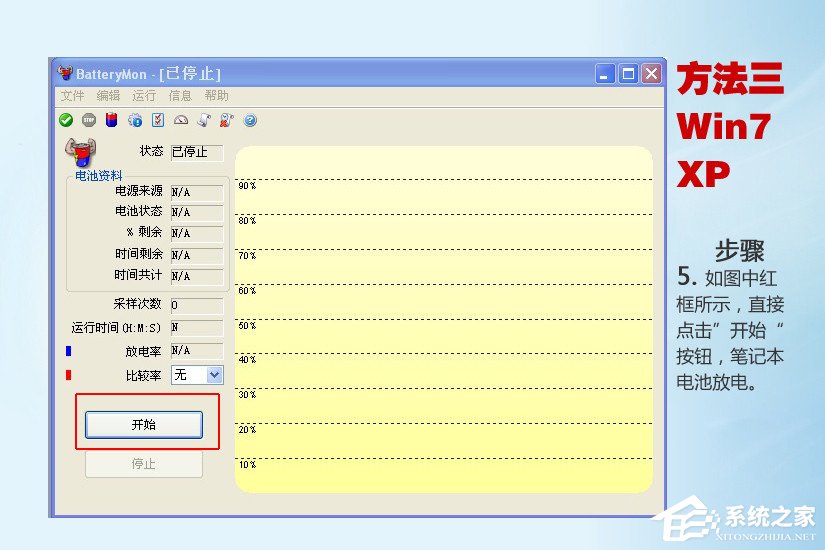Image resolution: width=825 pixels, height=550 pixels.
Task: Click the disabled 停止 button
Action: 144,464
